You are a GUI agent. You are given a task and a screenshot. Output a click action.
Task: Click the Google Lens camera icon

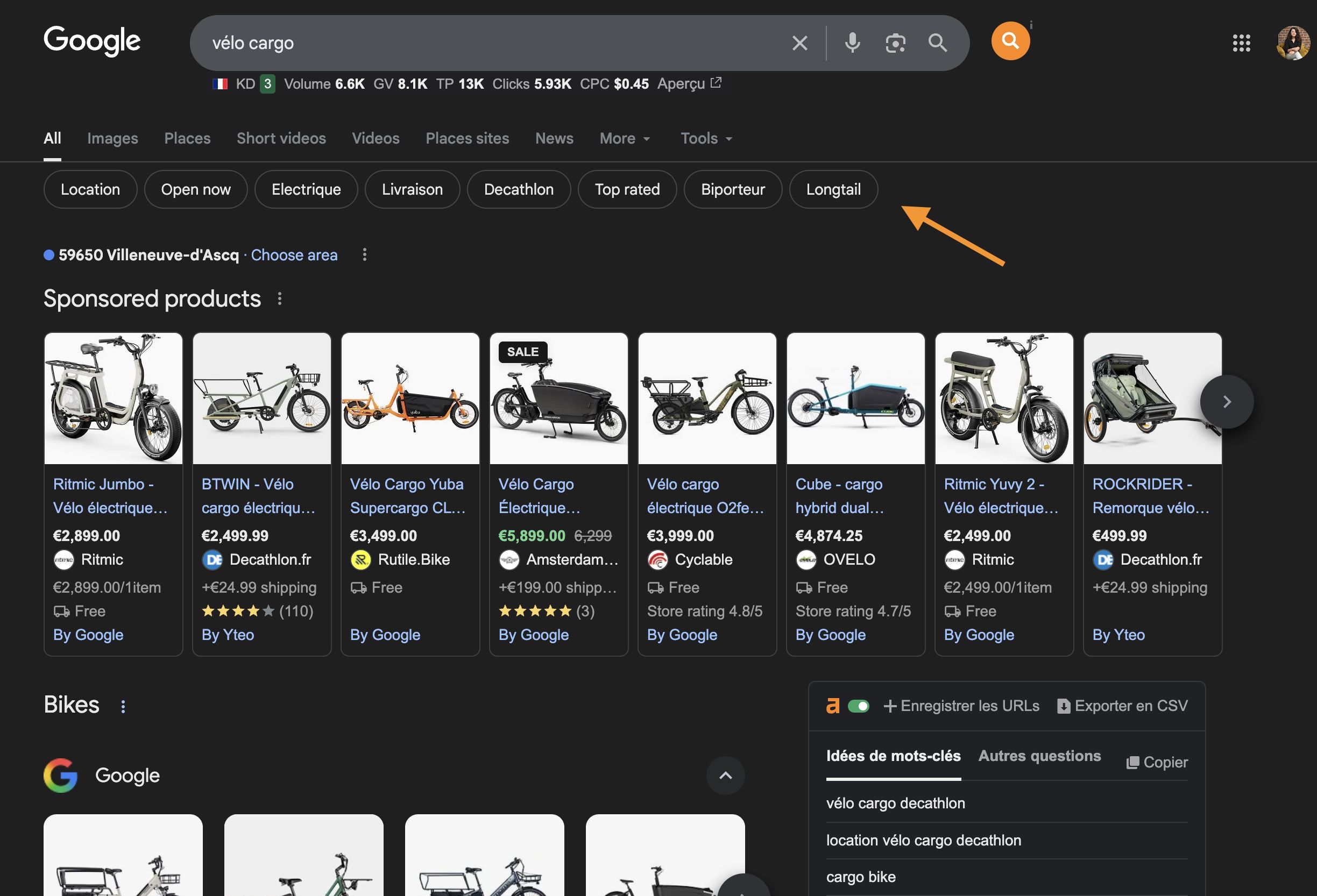coord(895,42)
